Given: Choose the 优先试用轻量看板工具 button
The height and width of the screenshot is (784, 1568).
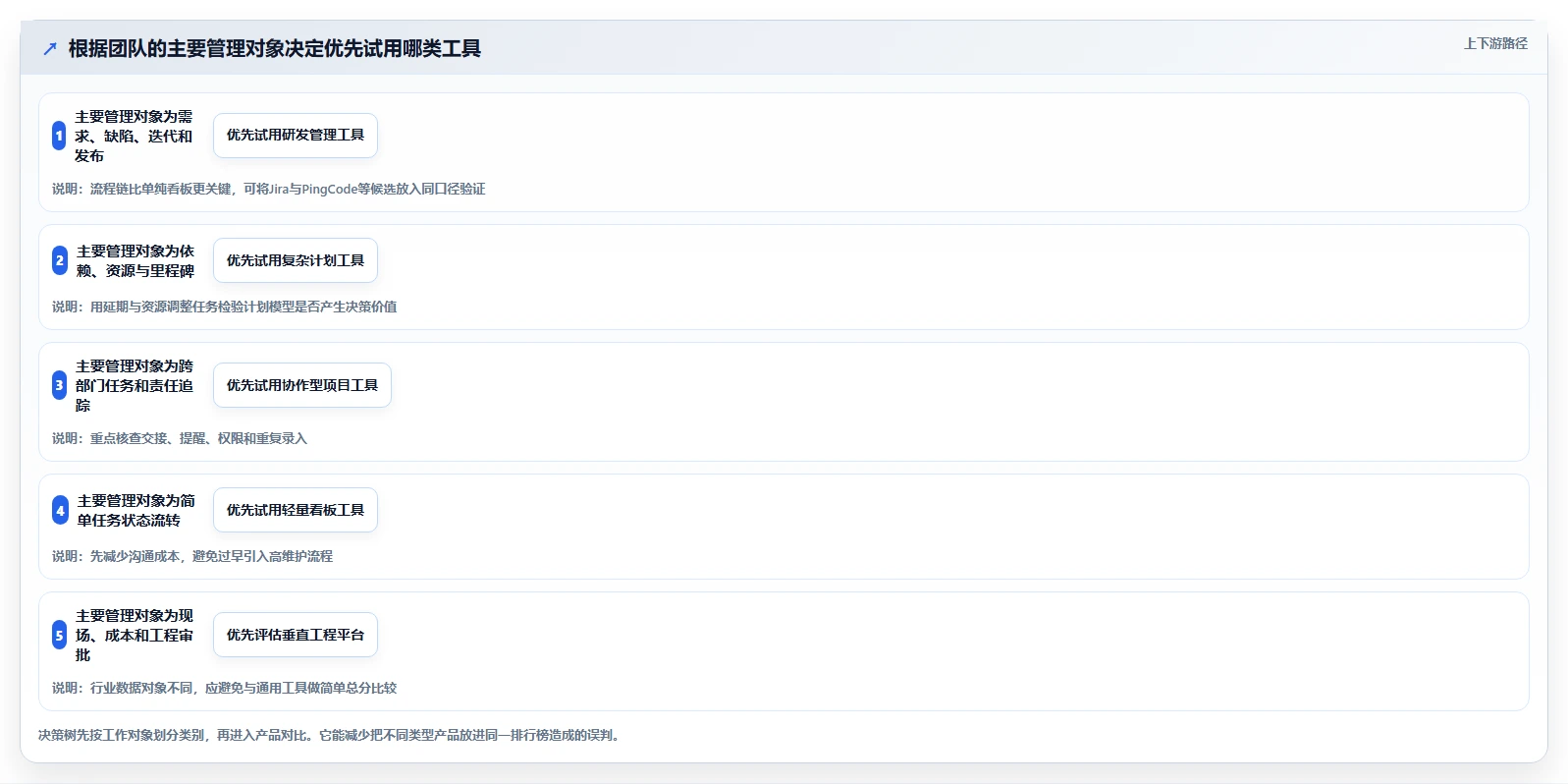Looking at the screenshot, I should [x=296, y=510].
